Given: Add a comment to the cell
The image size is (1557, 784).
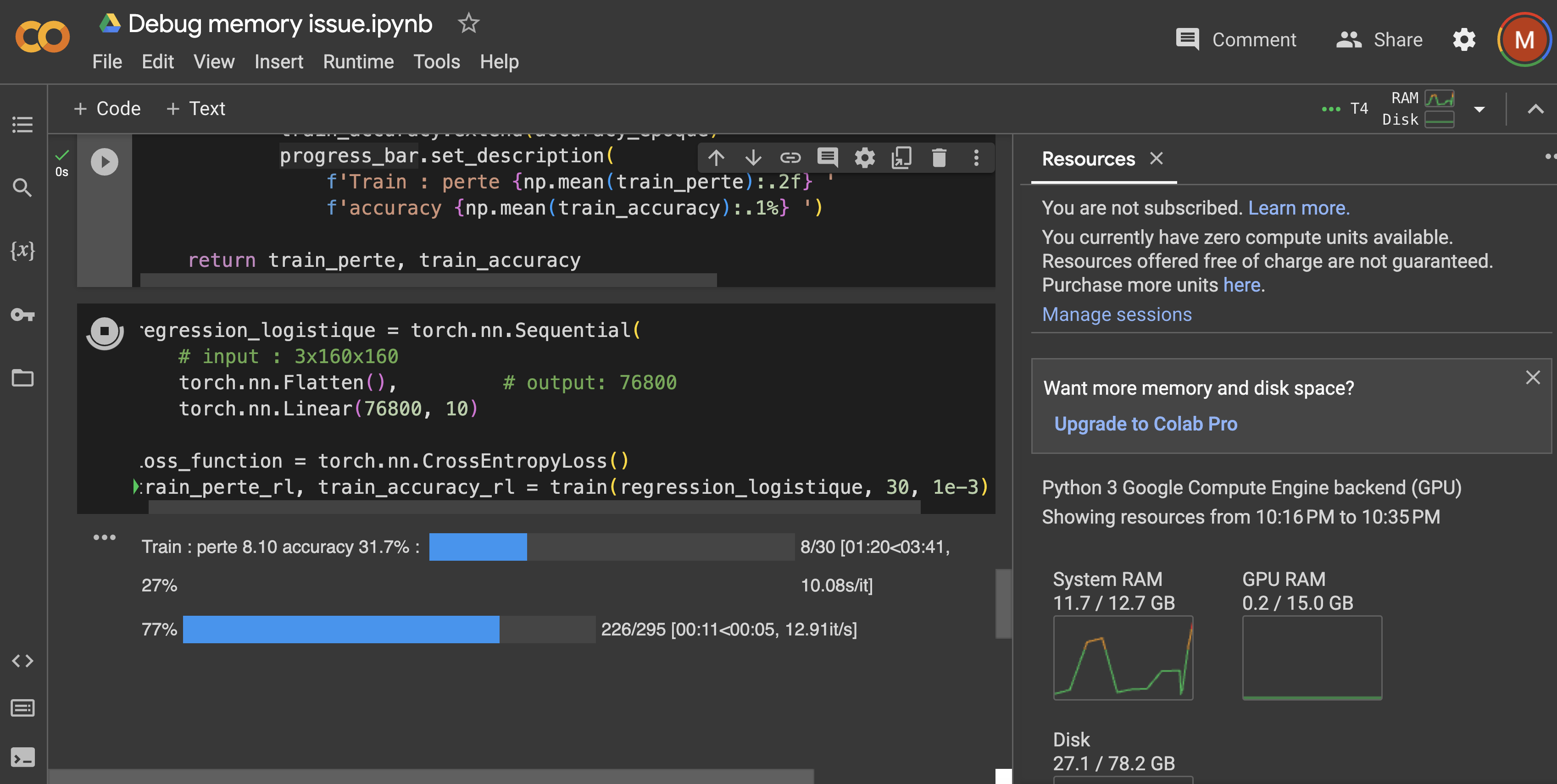Looking at the screenshot, I should (x=828, y=158).
